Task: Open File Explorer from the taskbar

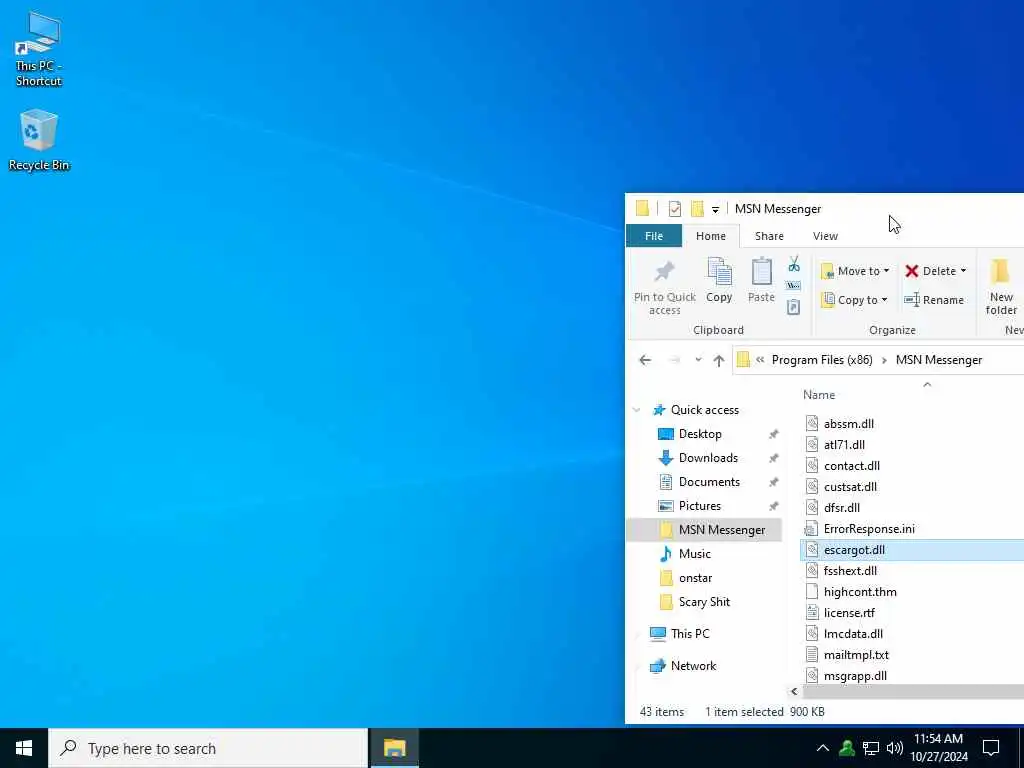Action: [394, 748]
